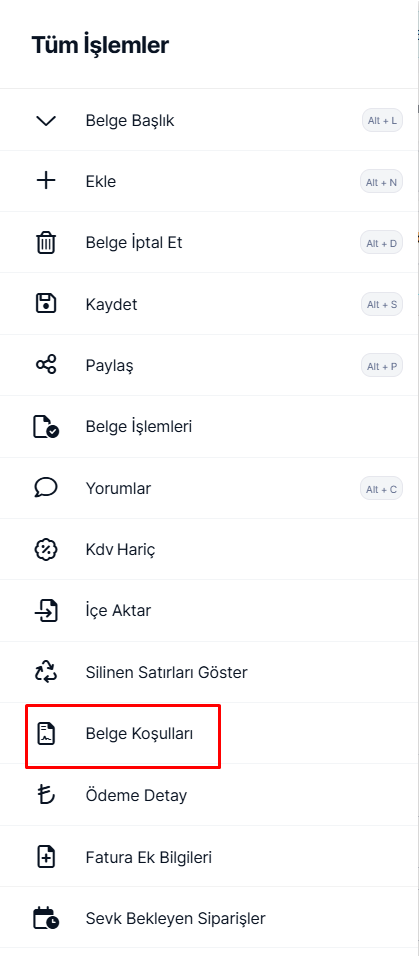Click the Alt + N shortcut badge
Screen dimensions: 419x956
click(x=382, y=182)
